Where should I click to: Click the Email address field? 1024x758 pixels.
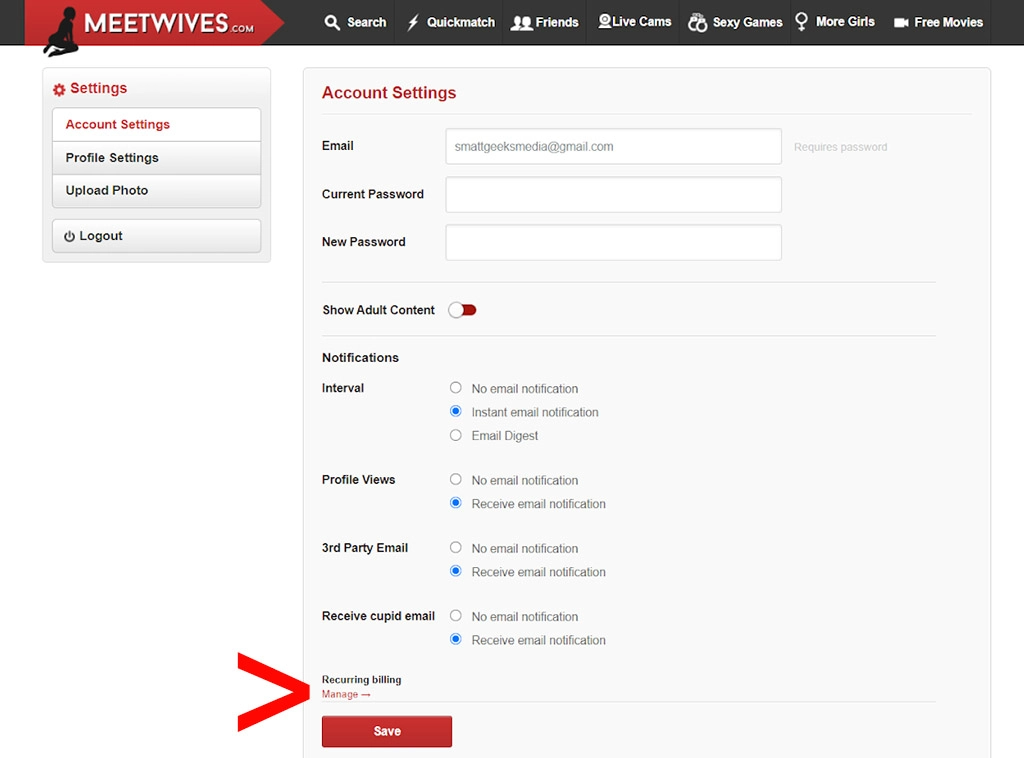click(x=613, y=146)
